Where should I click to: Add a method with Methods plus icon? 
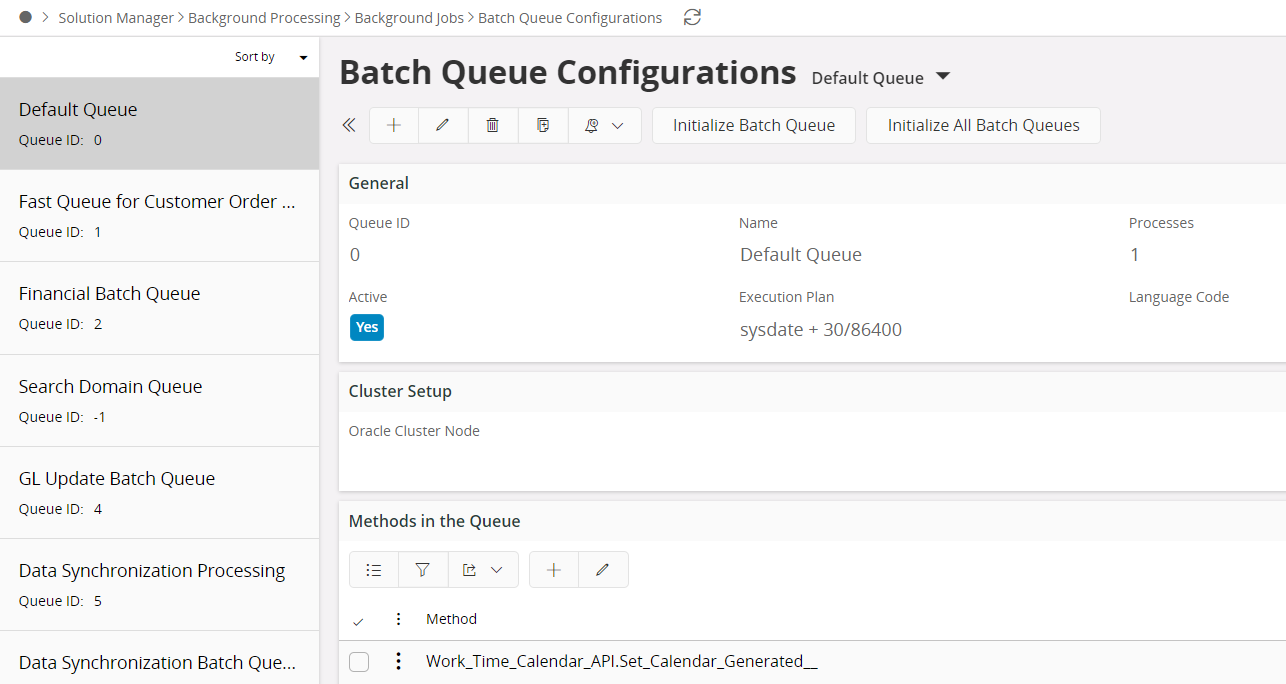tap(554, 570)
